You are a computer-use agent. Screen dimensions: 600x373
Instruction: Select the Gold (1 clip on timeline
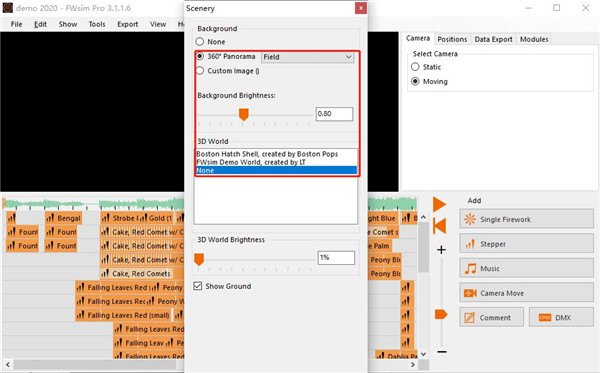point(156,218)
